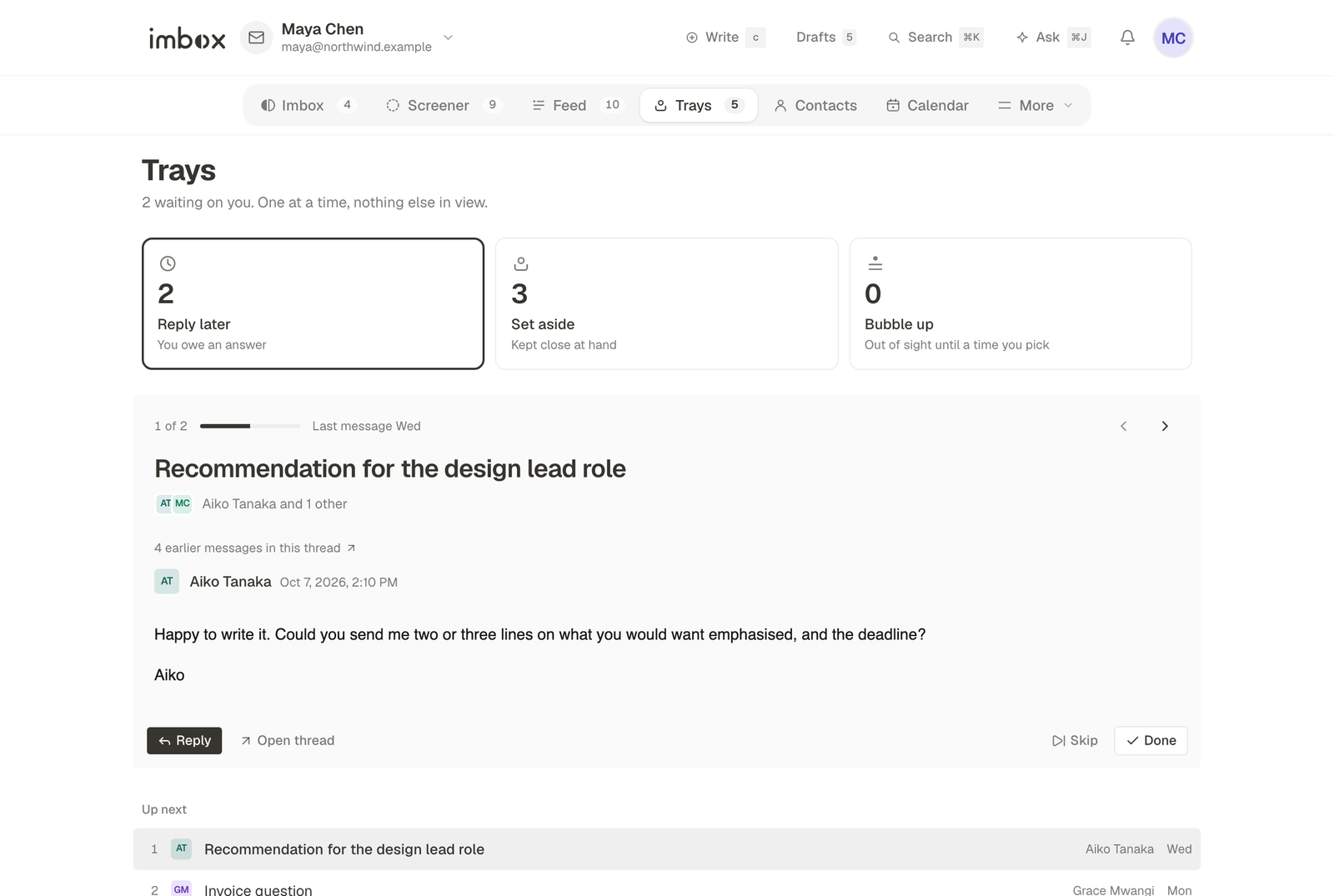Open Drafts

pos(825,38)
